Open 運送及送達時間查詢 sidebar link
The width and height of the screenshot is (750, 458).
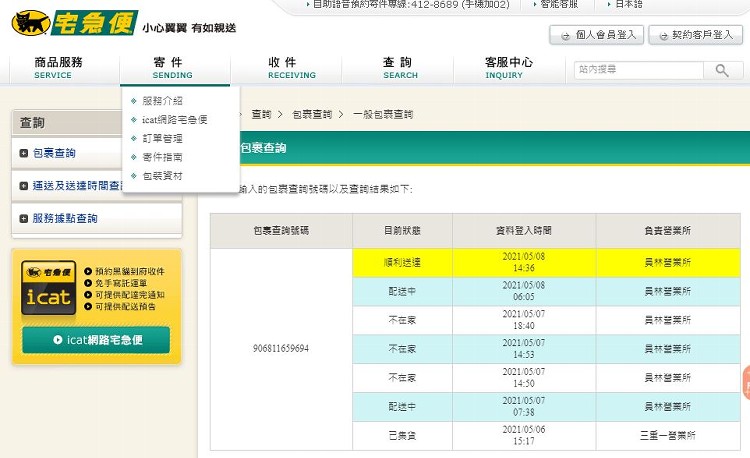point(78,186)
